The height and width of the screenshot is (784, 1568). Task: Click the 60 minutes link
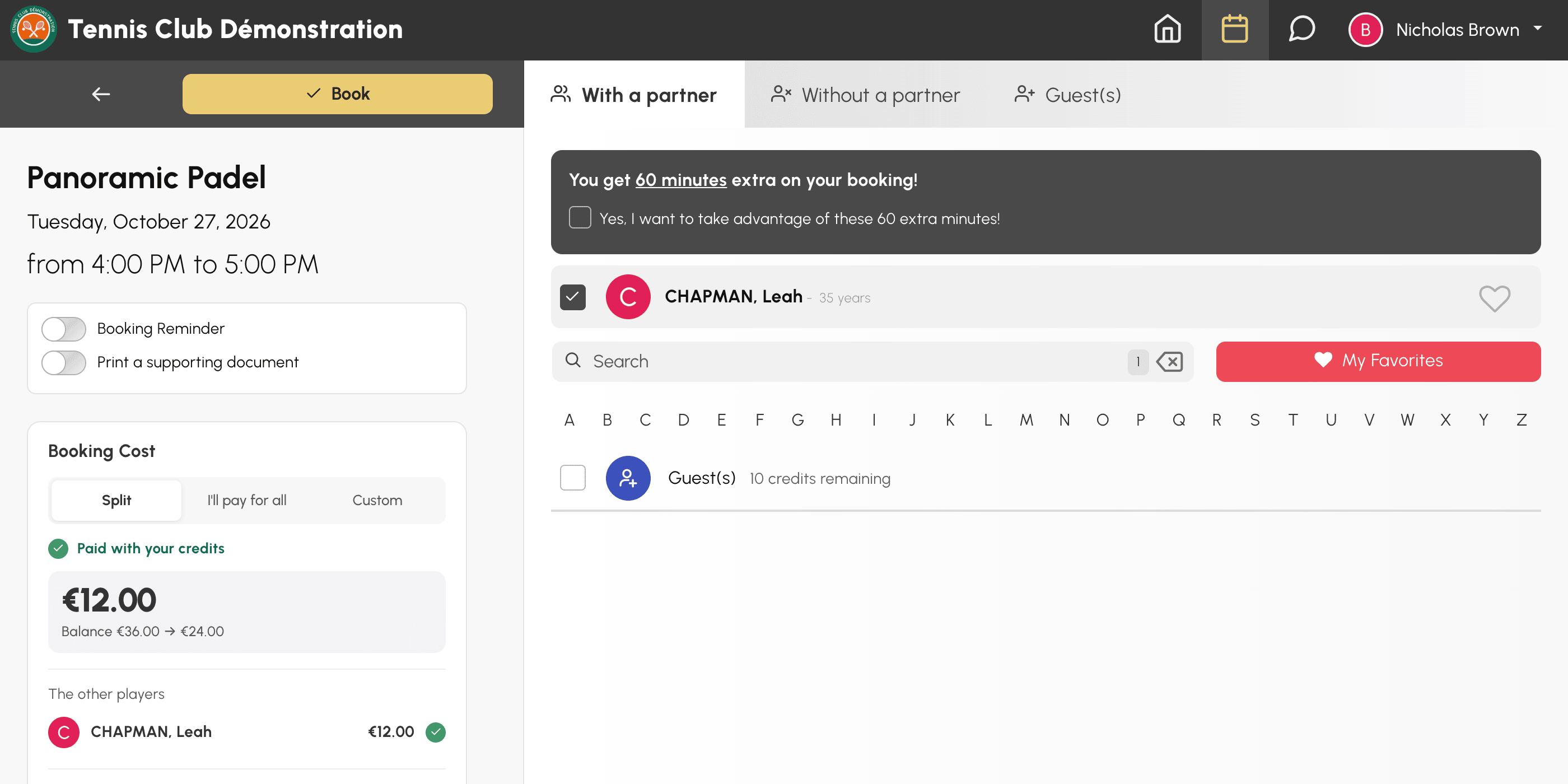[680, 180]
